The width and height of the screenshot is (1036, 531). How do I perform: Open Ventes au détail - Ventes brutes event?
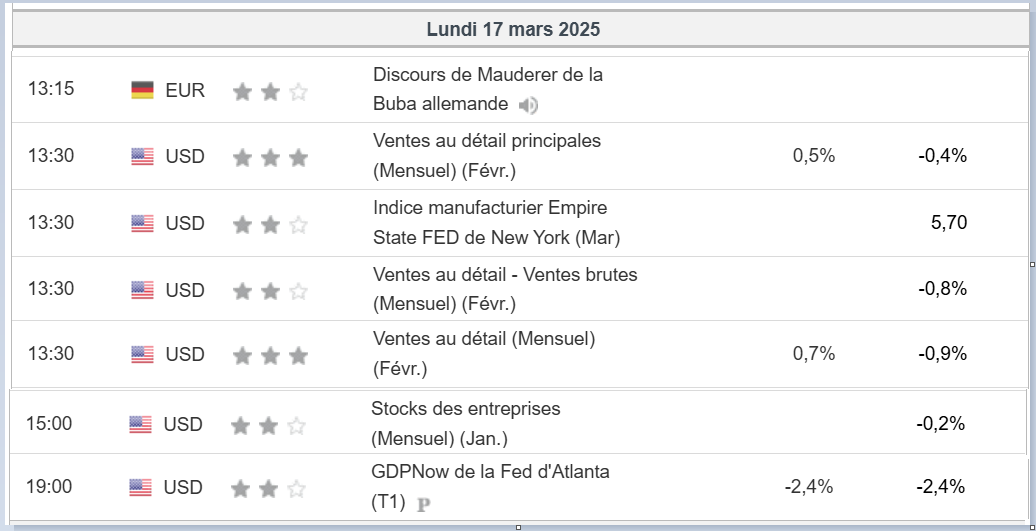(504, 274)
